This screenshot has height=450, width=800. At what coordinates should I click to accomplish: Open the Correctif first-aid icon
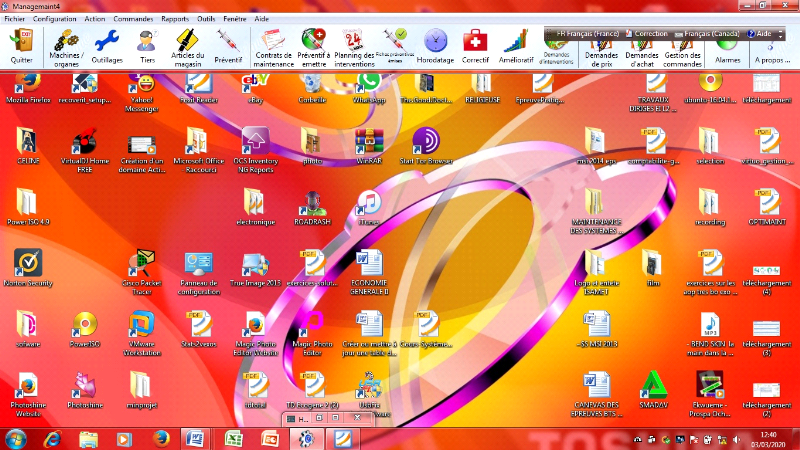[476, 46]
